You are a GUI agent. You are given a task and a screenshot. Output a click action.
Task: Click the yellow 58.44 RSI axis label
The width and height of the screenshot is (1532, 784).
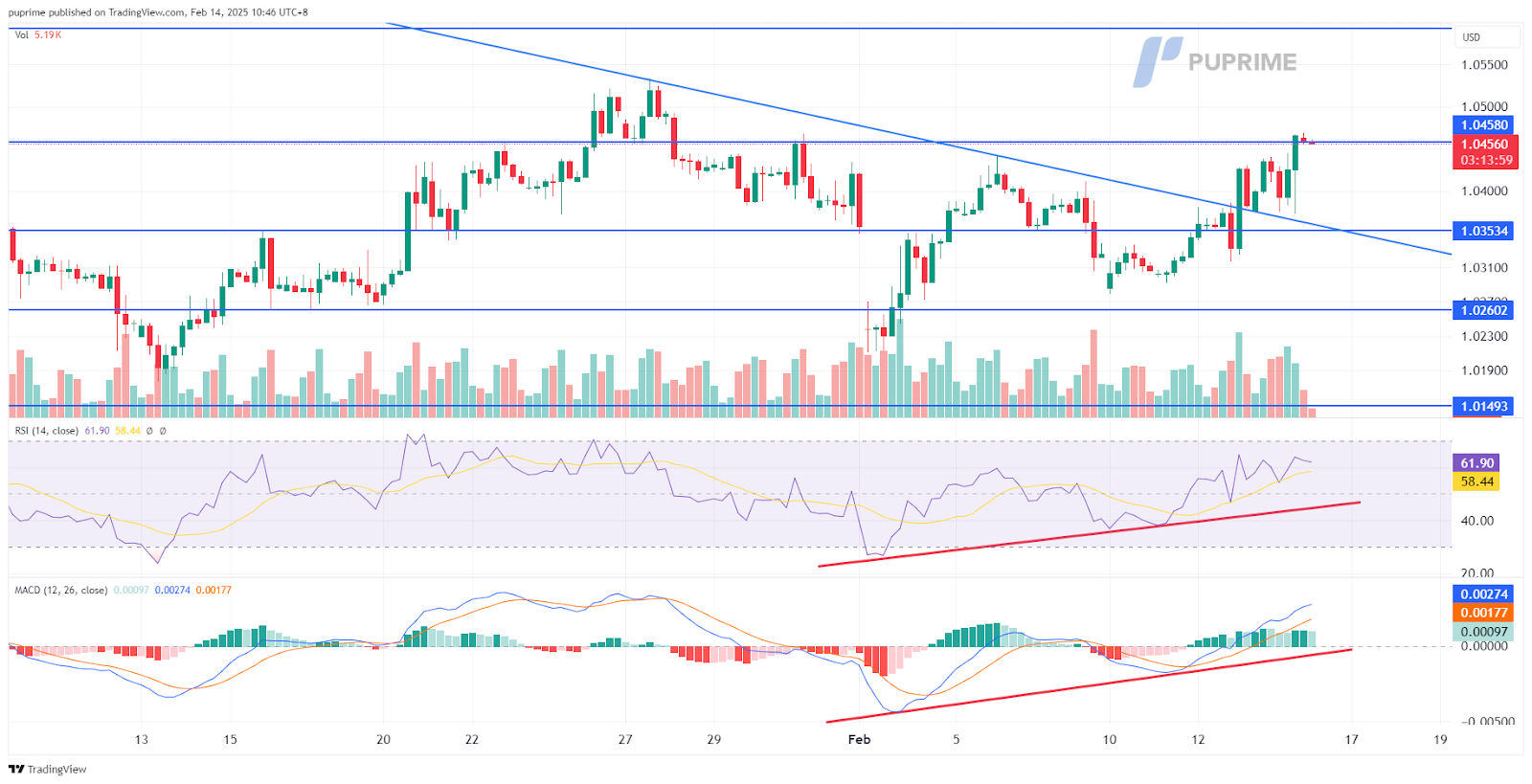[x=1476, y=482]
